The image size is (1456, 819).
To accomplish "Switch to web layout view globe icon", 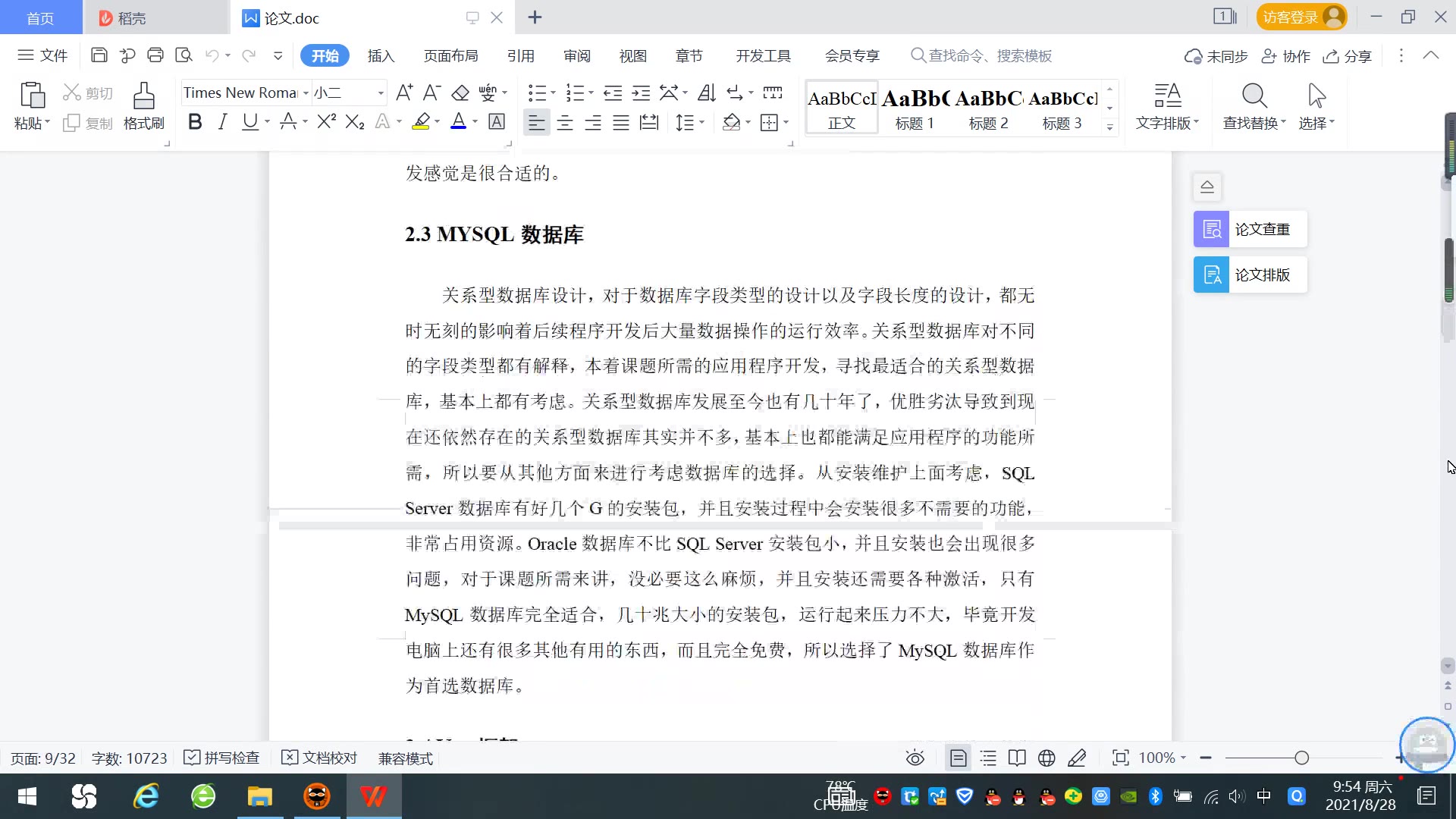I will [x=1046, y=758].
